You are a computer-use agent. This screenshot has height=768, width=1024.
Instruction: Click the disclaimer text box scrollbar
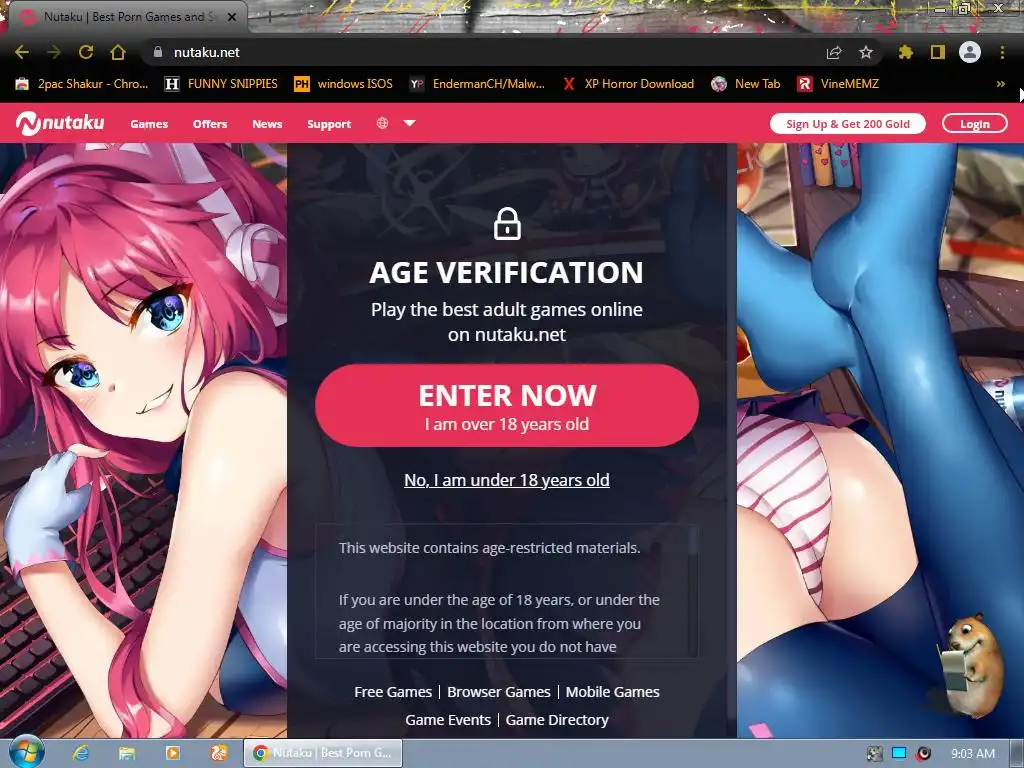(692, 541)
